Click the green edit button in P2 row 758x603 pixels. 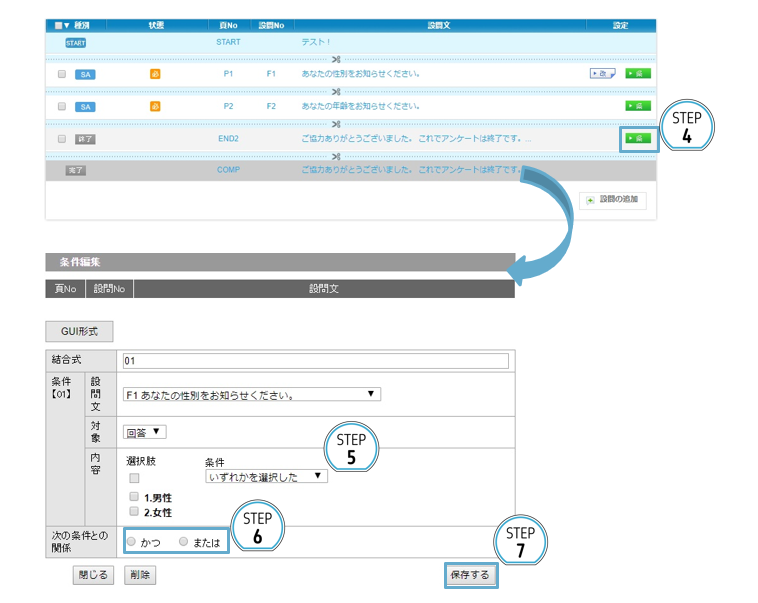click(637, 105)
